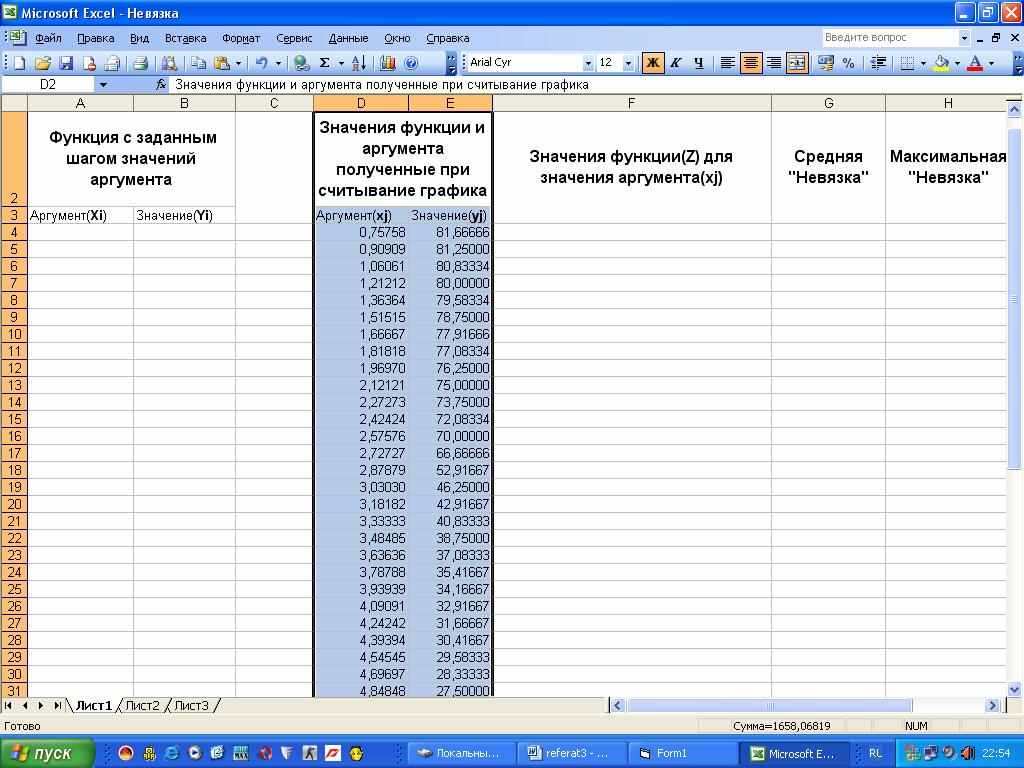Click the first sheet tab navigation arrow
1024x768 pixels.
tap(8, 705)
